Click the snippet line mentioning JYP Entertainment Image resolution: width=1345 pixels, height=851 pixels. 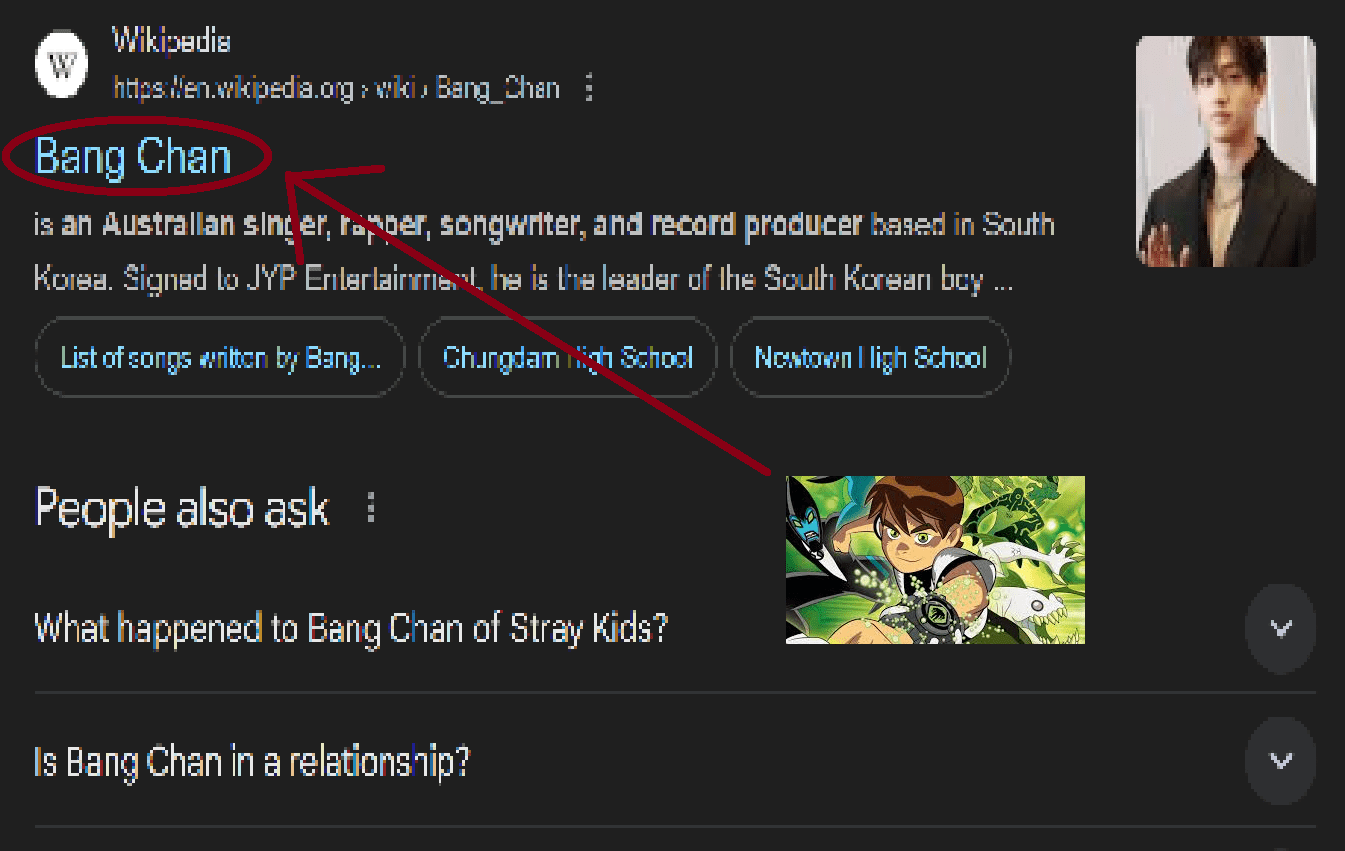coord(524,279)
